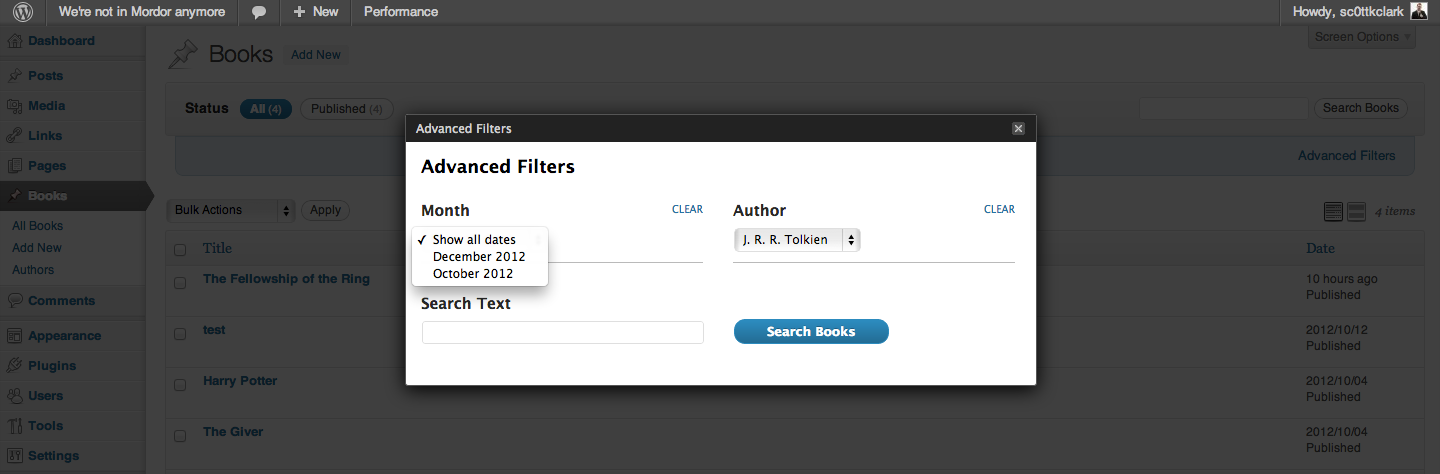Choose December 2012 from the month list
Image resolution: width=1440 pixels, height=474 pixels.
(x=479, y=257)
